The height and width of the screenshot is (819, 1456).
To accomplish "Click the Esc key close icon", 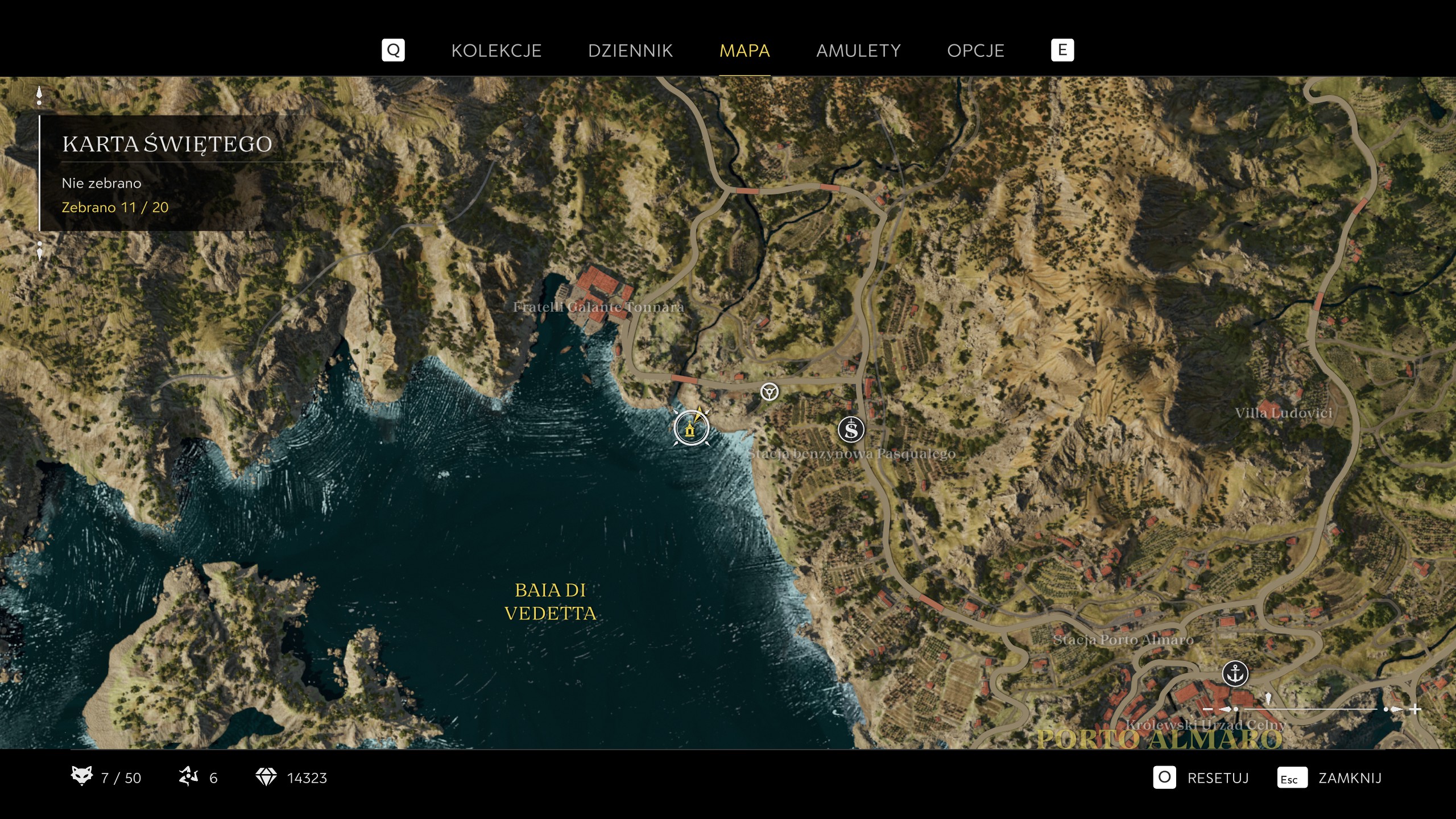I will tap(1292, 778).
